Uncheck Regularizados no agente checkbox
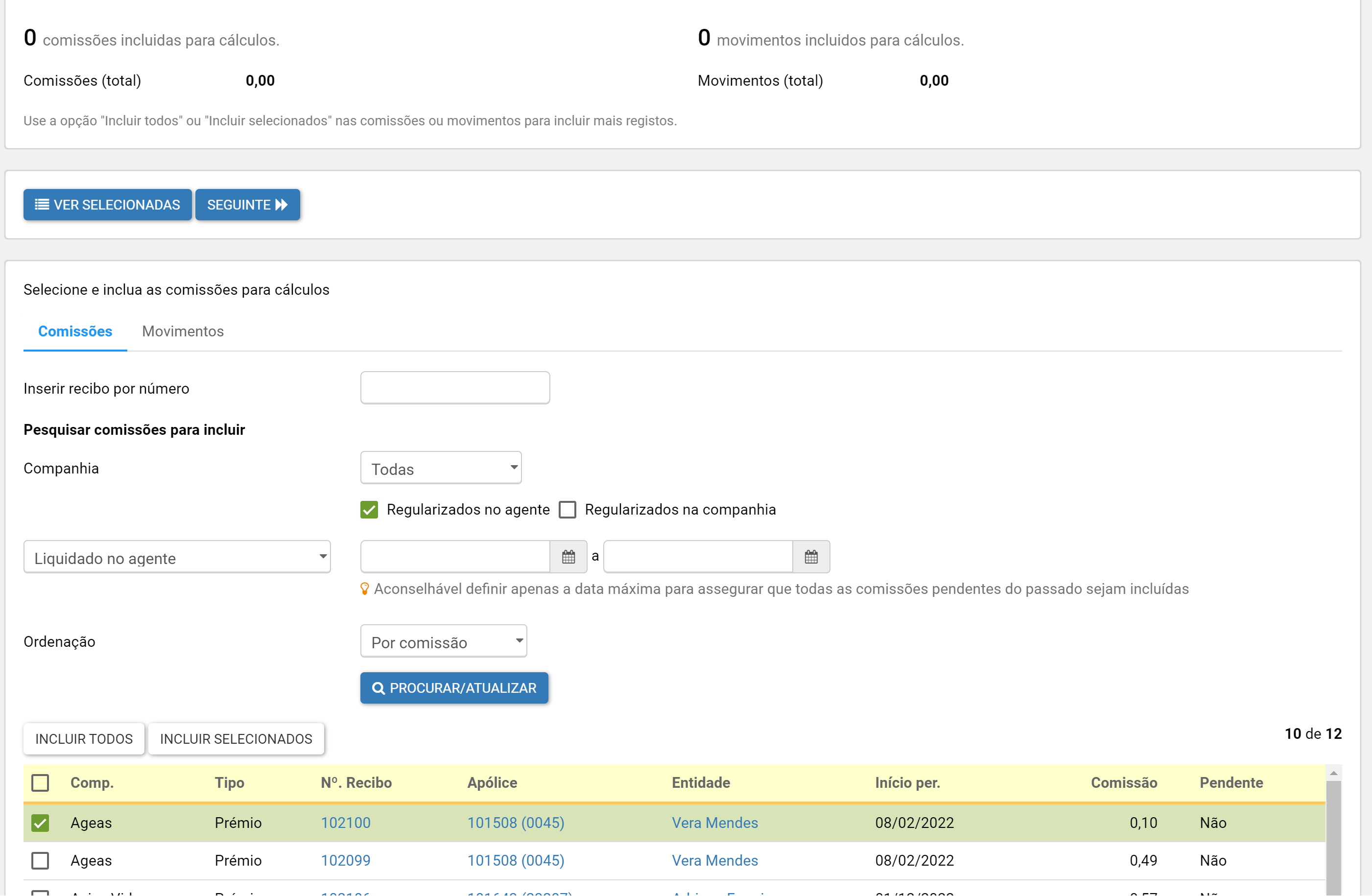 369,510
